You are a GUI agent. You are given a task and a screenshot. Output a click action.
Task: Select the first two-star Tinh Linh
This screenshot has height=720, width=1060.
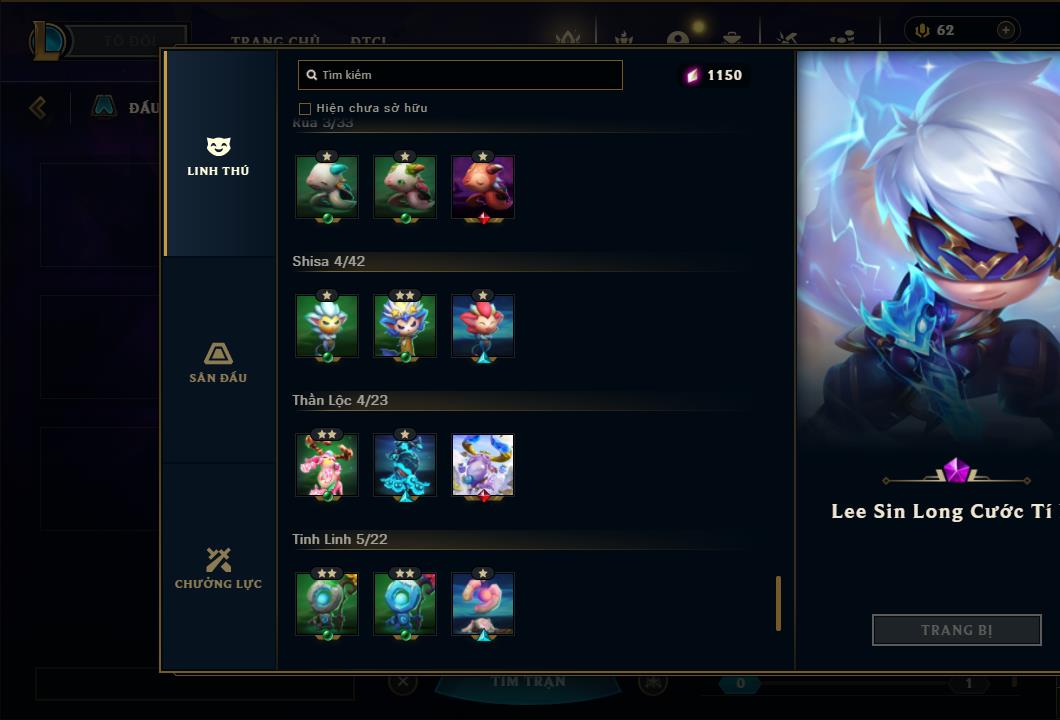tap(327, 604)
